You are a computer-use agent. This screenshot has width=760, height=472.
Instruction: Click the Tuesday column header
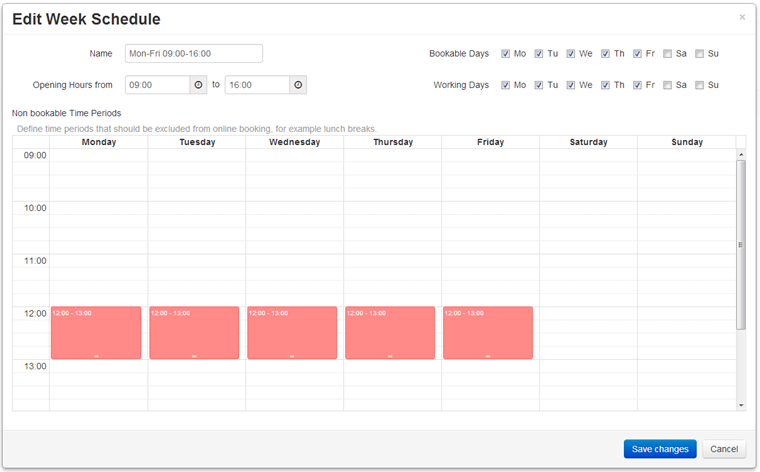click(197, 142)
